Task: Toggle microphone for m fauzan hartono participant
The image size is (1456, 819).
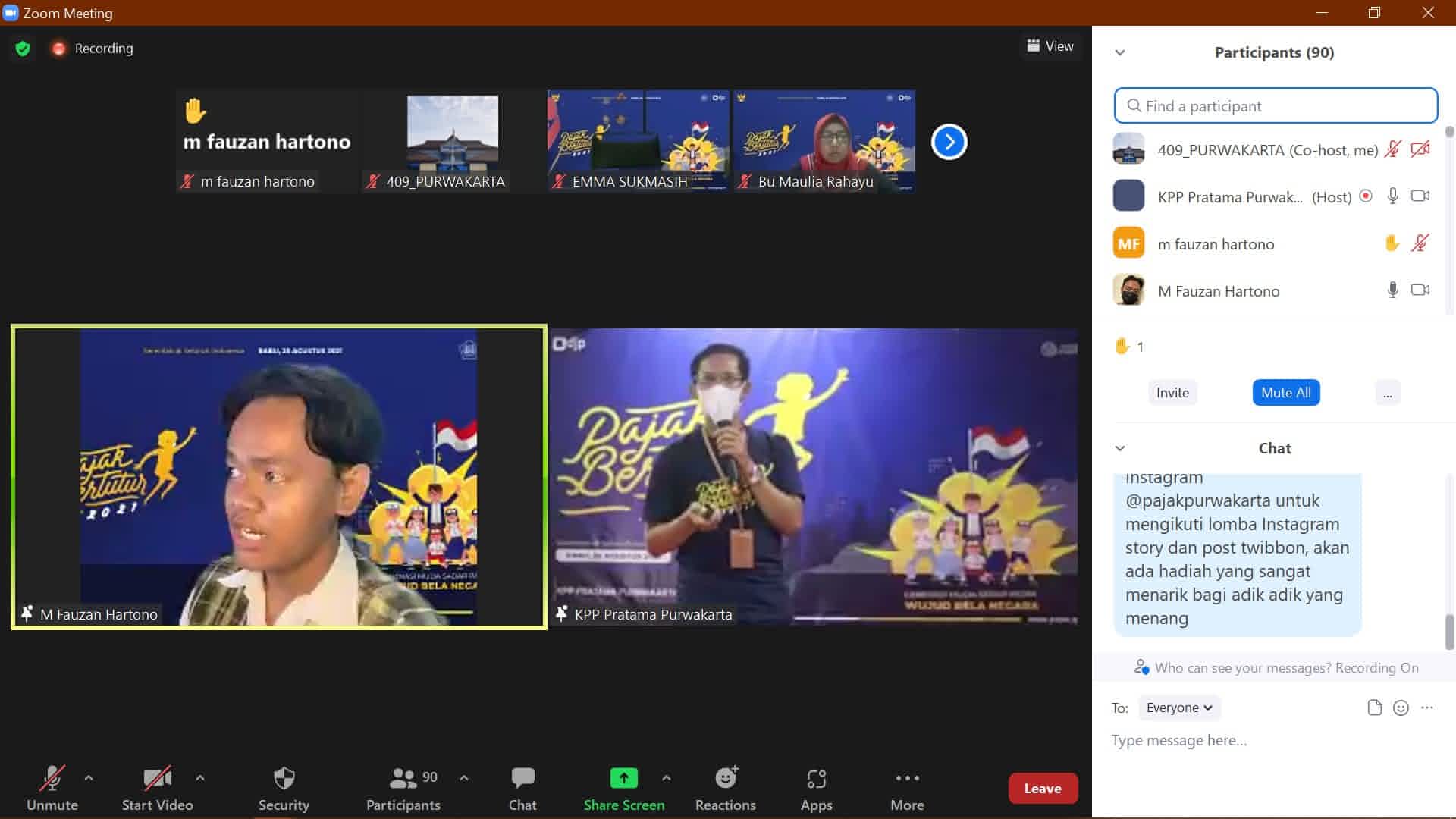Action: pyautogui.click(x=1420, y=243)
